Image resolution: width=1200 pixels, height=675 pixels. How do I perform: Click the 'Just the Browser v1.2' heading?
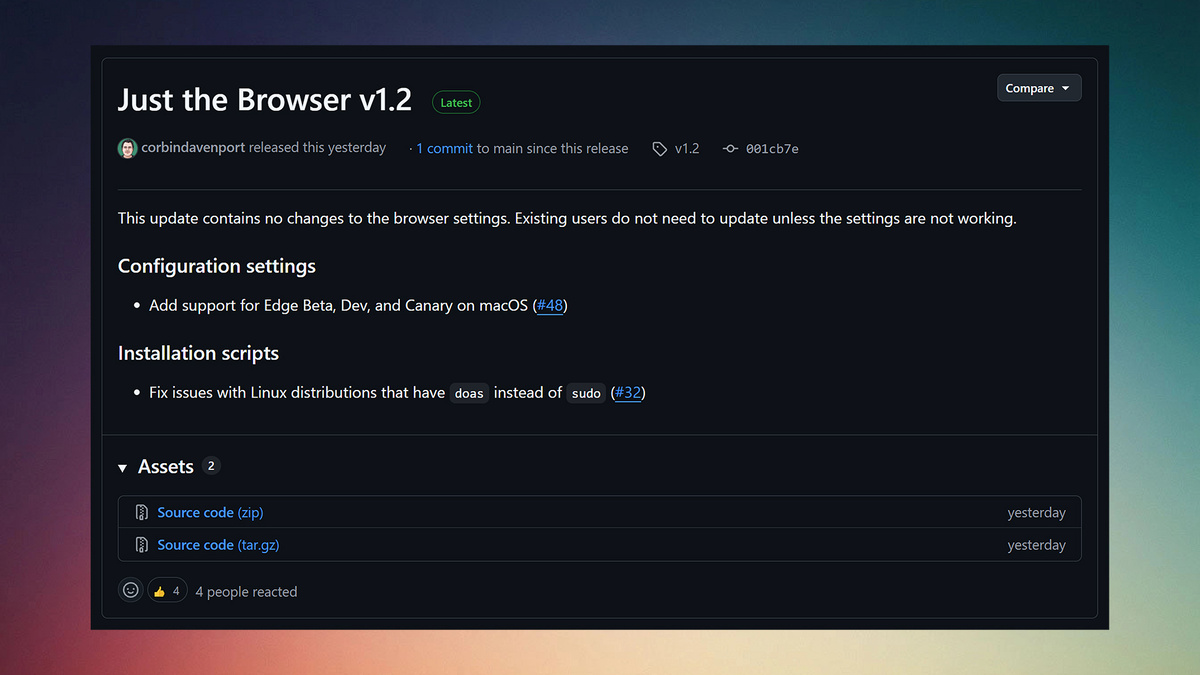click(265, 99)
